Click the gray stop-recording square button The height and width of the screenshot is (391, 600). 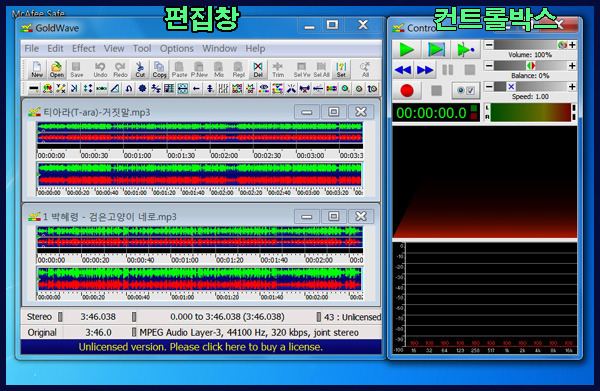point(436,90)
